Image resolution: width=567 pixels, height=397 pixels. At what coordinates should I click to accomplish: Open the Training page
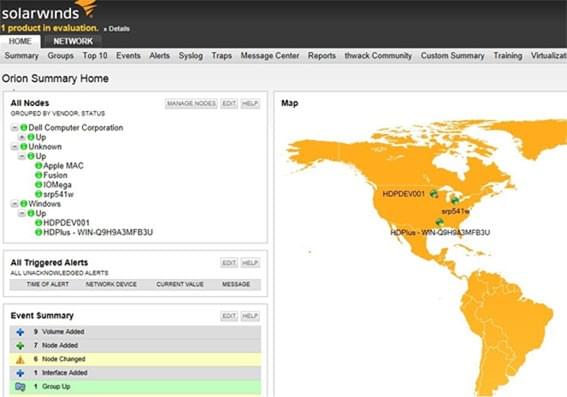point(508,56)
